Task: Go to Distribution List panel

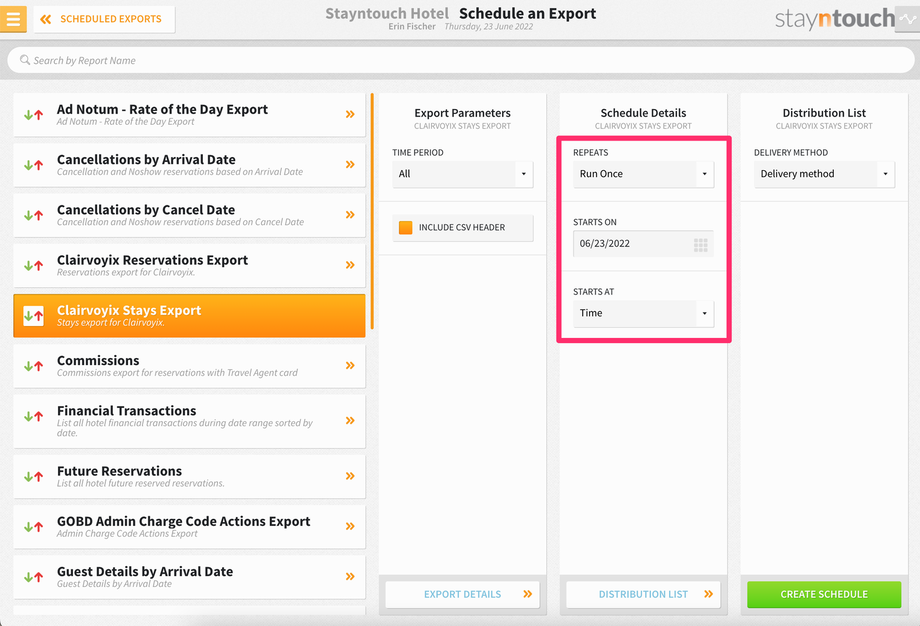Action: point(643,594)
